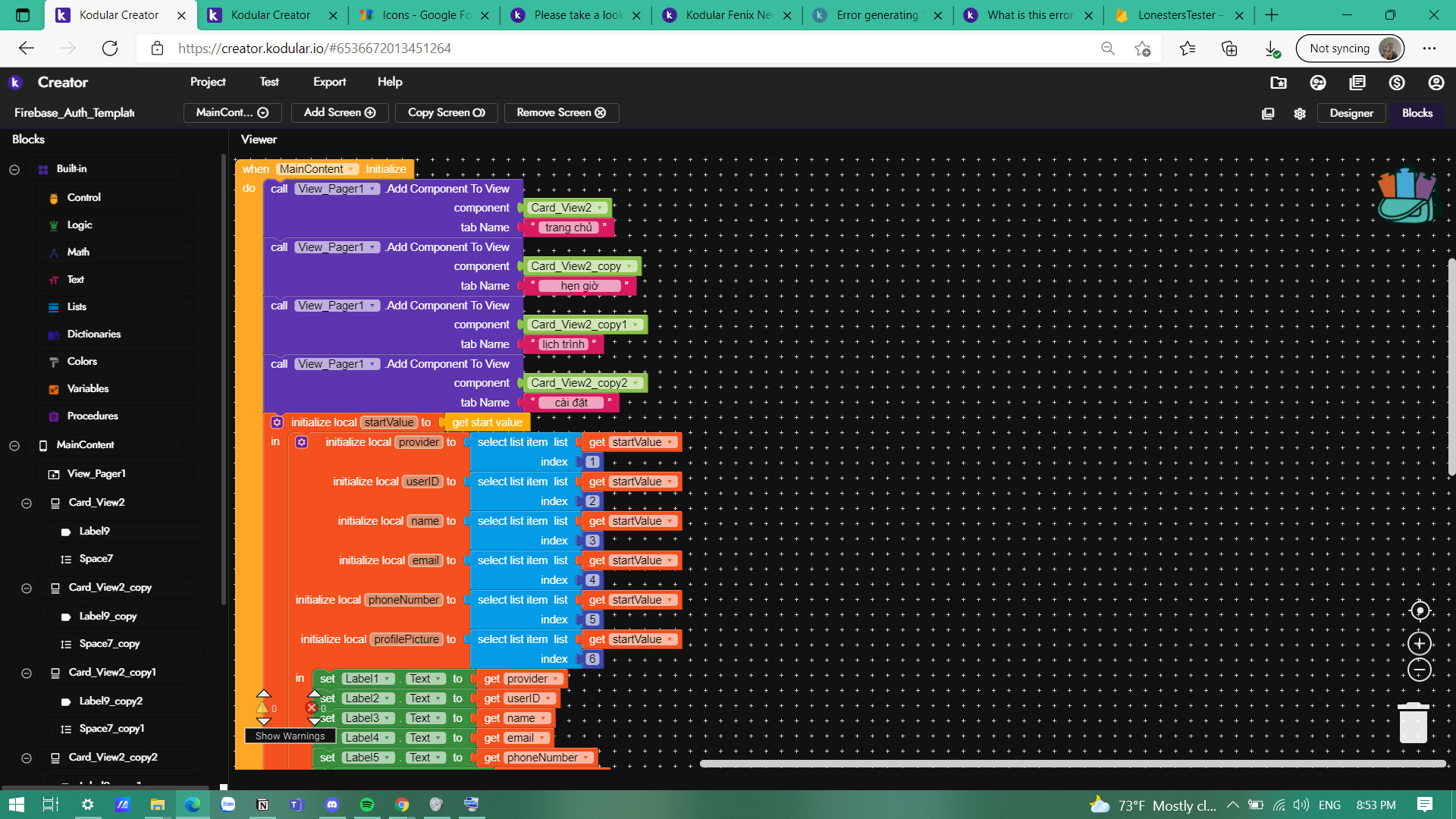Open the Export menu
1456x819 pixels.
coord(329,82)
